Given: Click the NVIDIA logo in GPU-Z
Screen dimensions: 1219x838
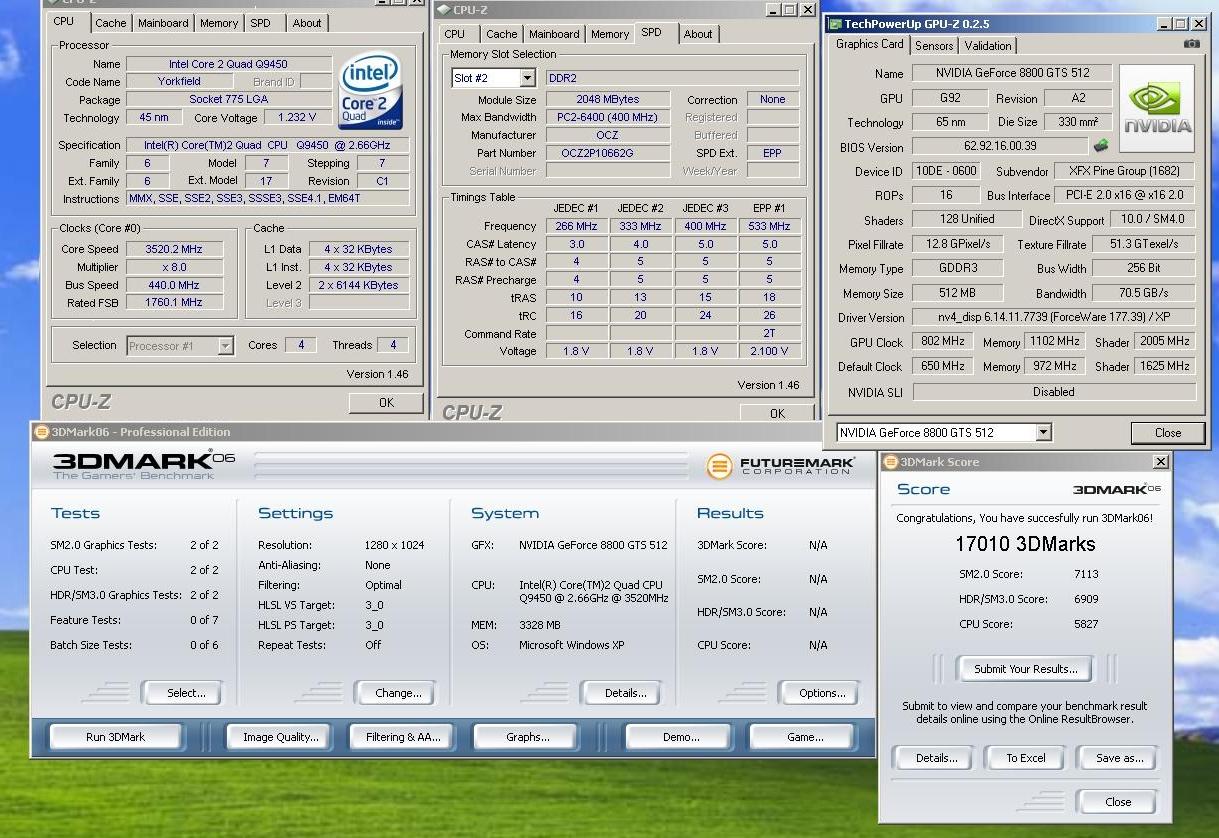Looking at the screenshot, I should (x=1157, y=109).
